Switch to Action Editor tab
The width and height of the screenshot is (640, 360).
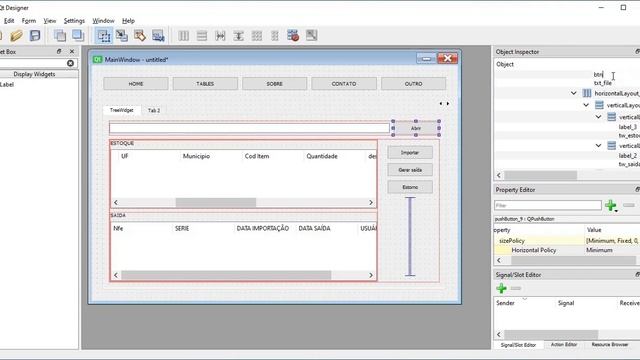tap(564, 345)
